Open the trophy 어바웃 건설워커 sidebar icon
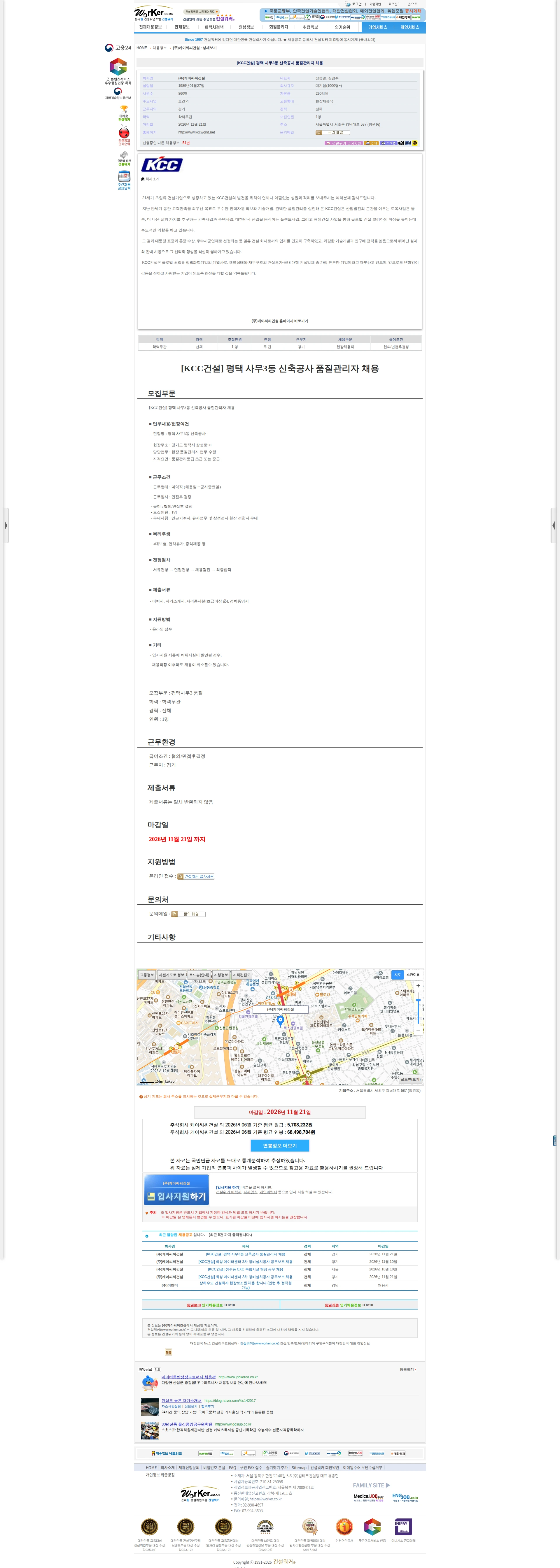 (x=124, y=113)
